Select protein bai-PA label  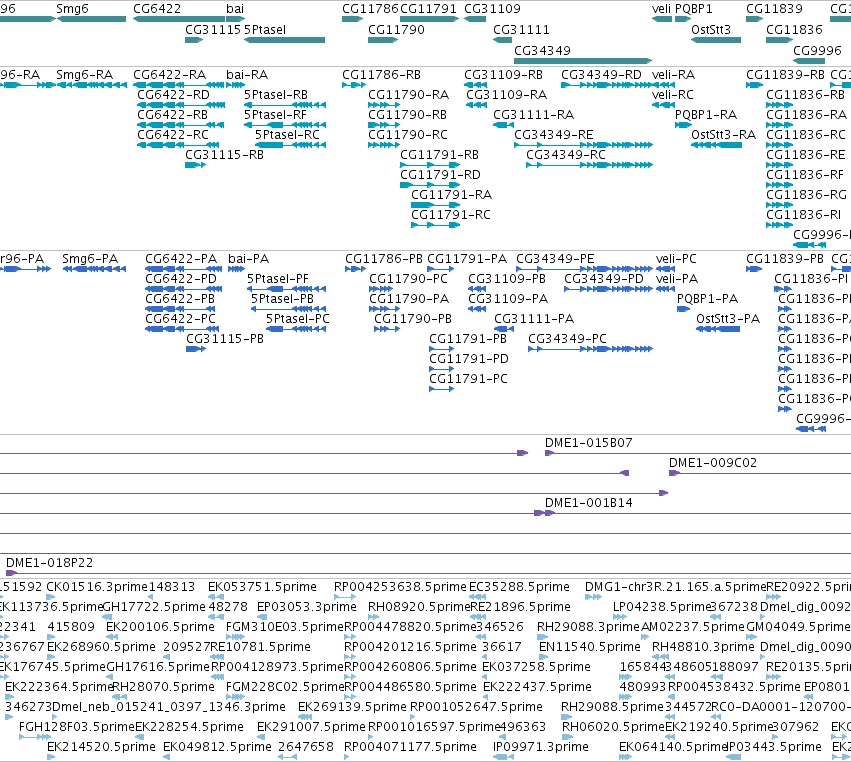coord(249,259)
